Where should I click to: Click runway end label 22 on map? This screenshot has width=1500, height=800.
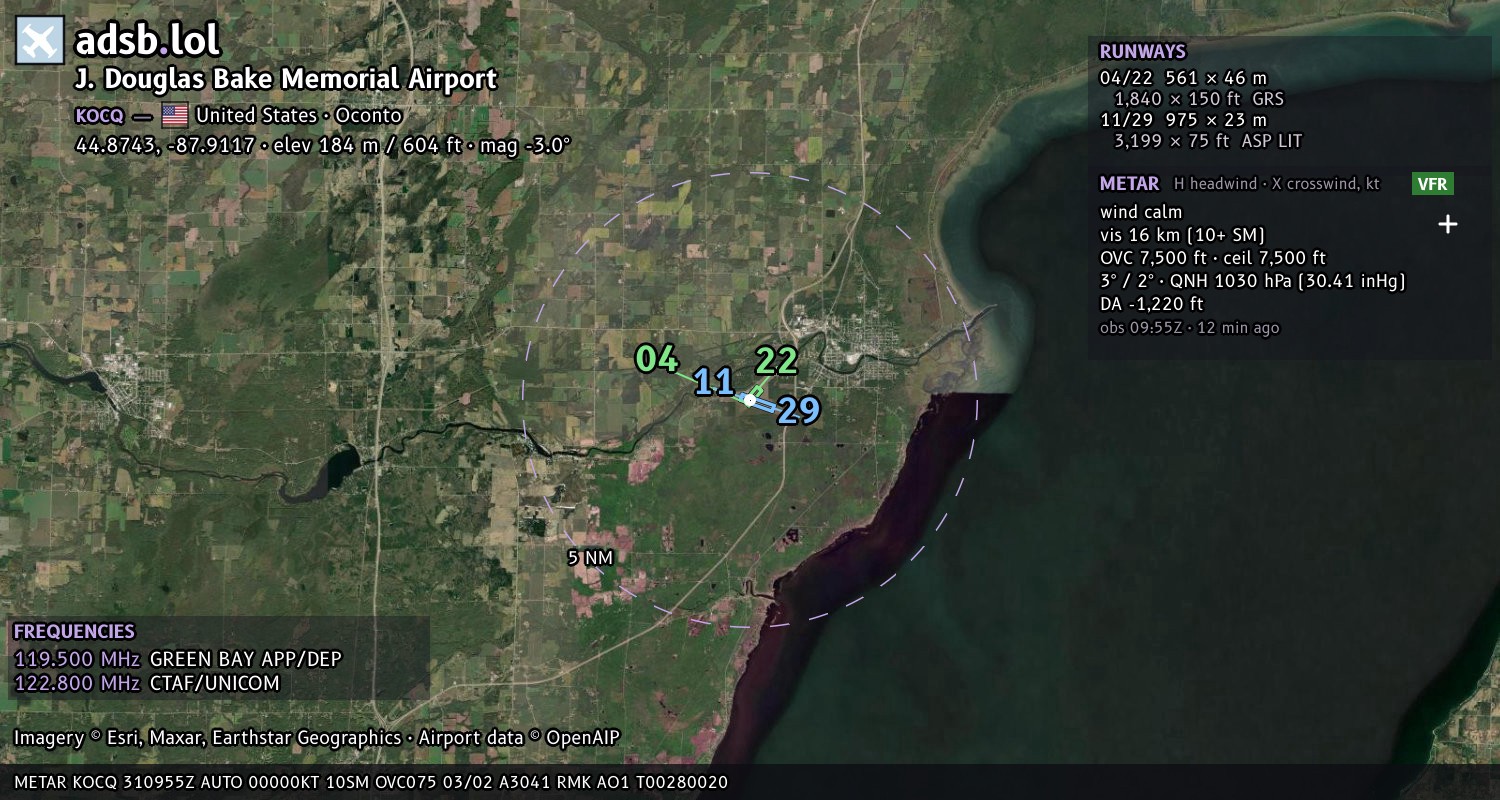(776, 360)
